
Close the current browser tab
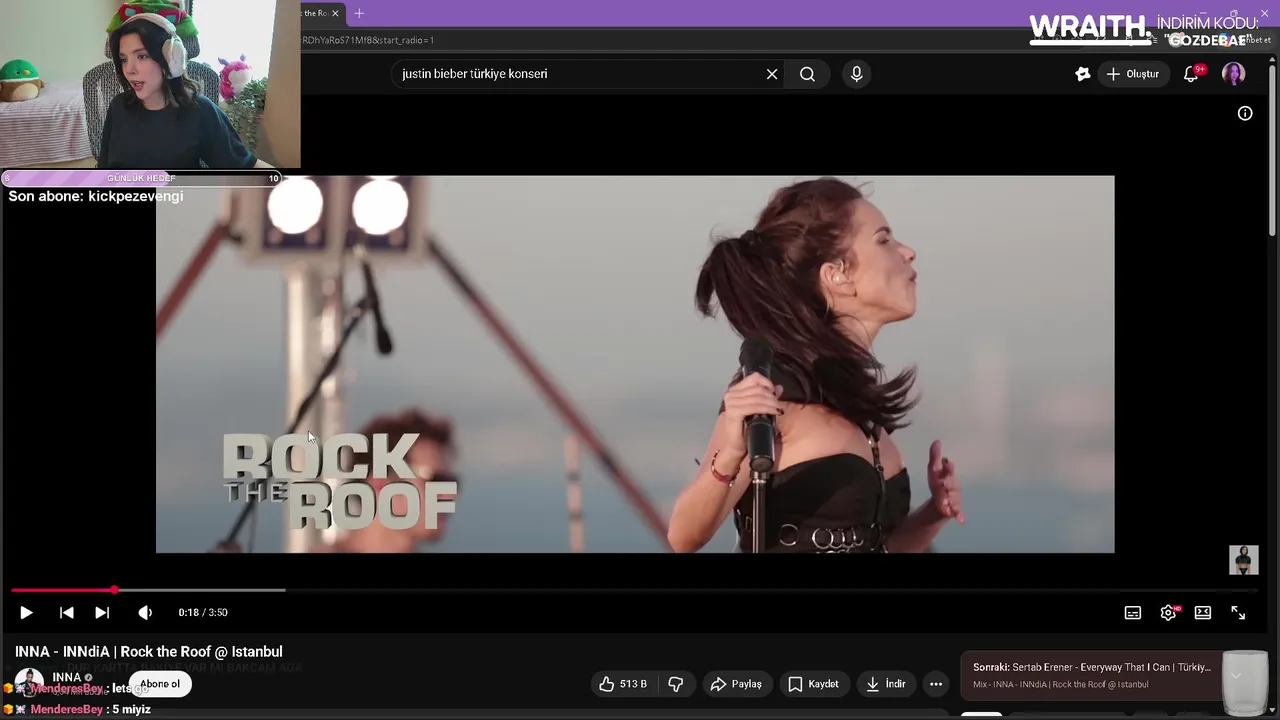tap(335, 13)
